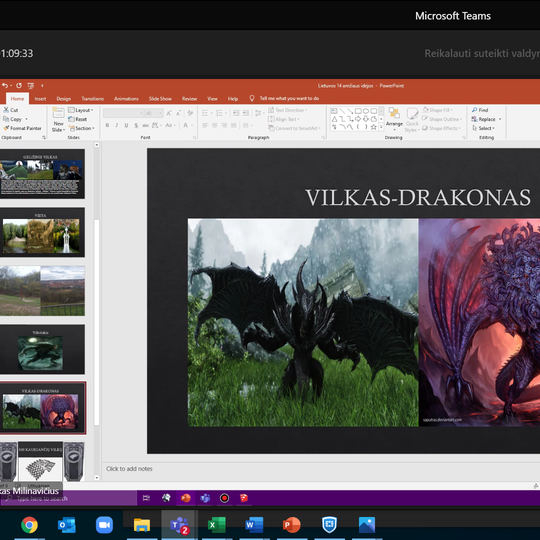Open File Explorer from the taskbar
540x540 pixels.
[142, 525]
